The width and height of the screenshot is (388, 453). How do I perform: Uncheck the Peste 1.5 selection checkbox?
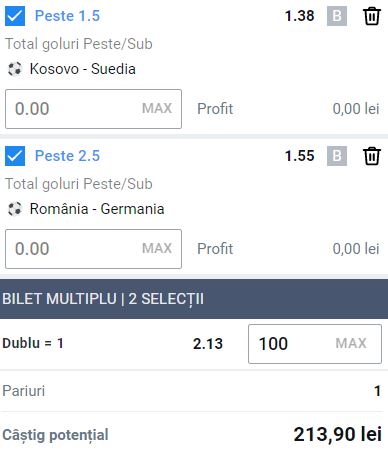pos(15,16)
